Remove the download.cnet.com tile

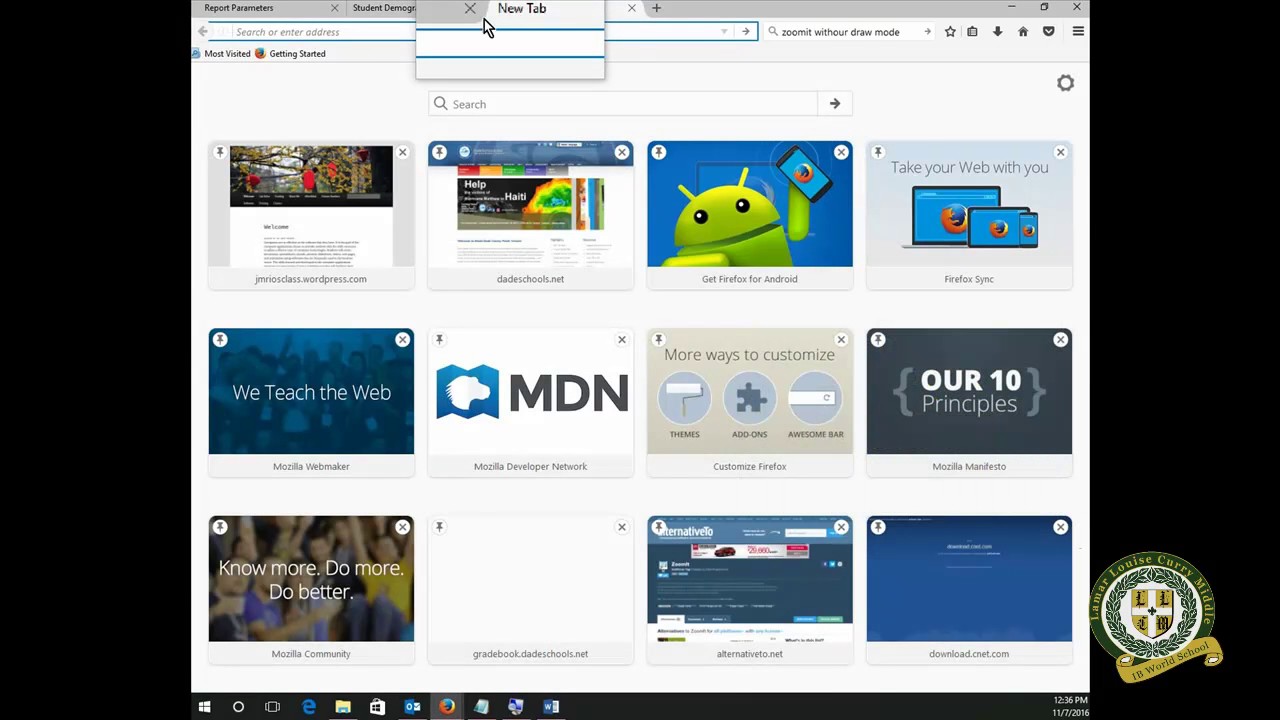(x=1060, y=527)
